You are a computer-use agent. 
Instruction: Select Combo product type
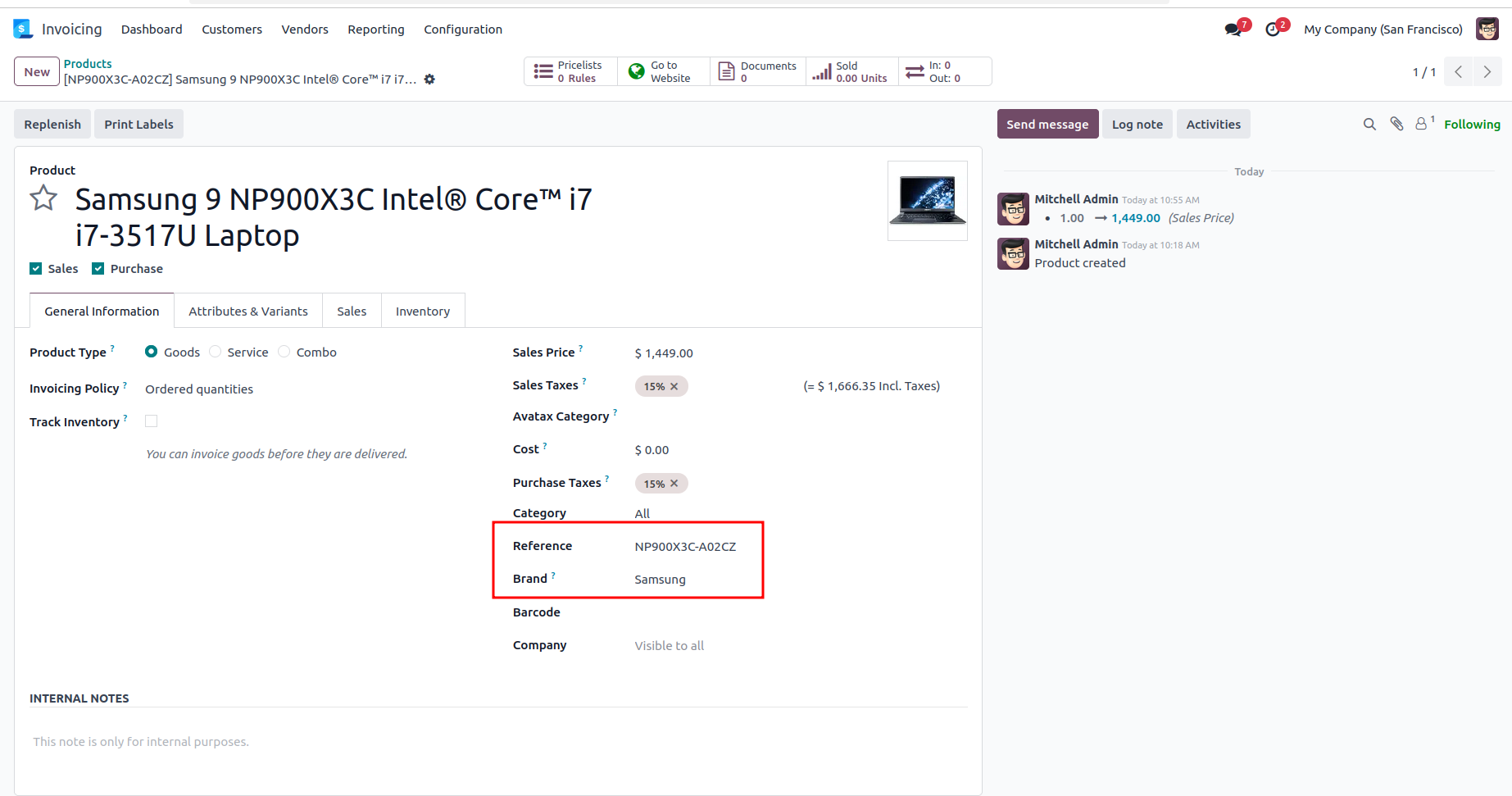pyautogui.click(x=284, y=352)
